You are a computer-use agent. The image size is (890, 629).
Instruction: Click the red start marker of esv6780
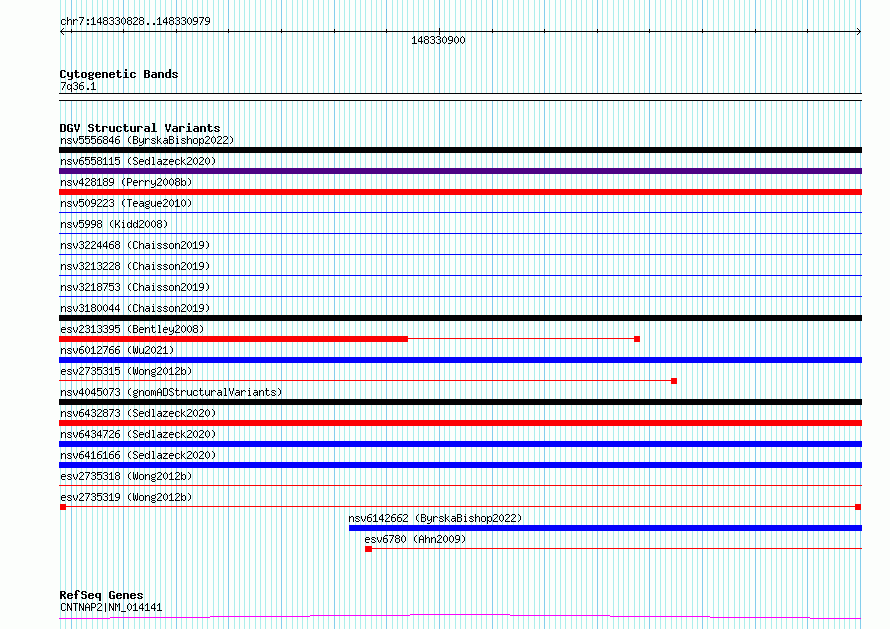pos(368,549)
